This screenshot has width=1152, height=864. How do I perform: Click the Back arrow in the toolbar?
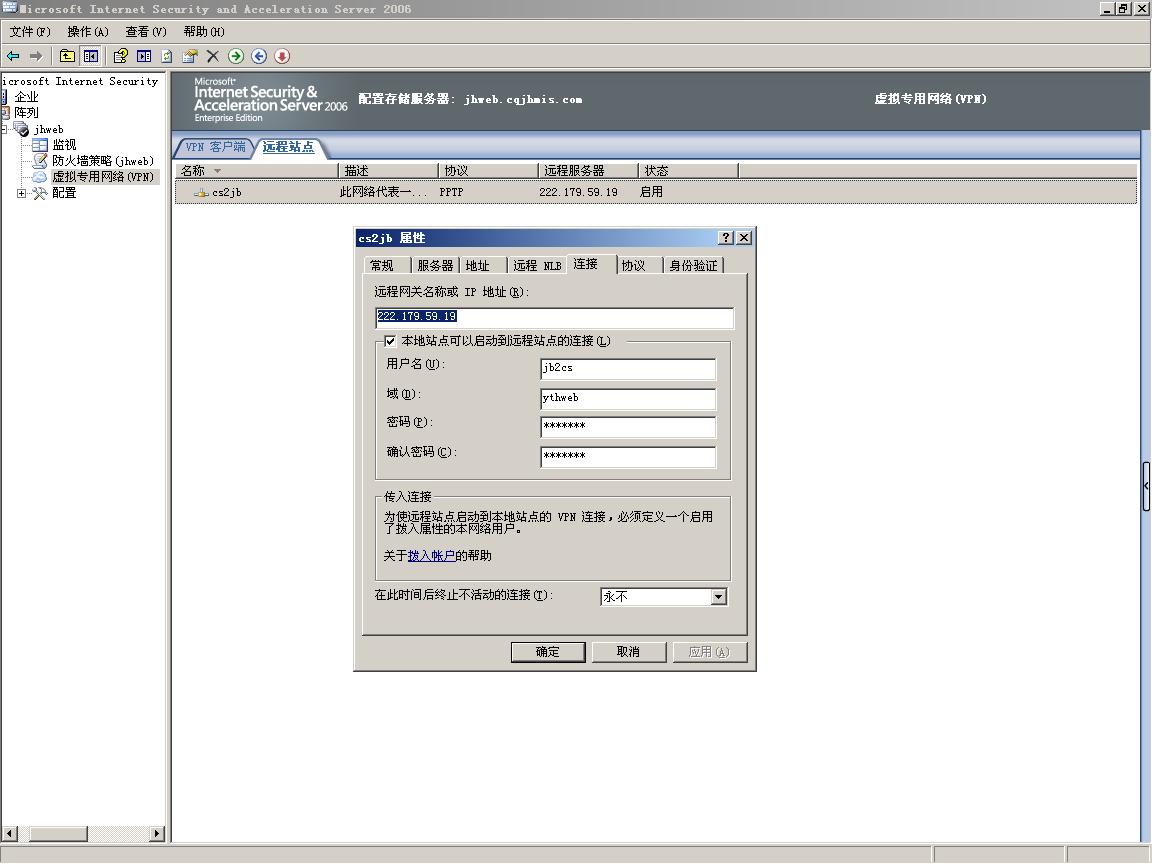[13, 56]
